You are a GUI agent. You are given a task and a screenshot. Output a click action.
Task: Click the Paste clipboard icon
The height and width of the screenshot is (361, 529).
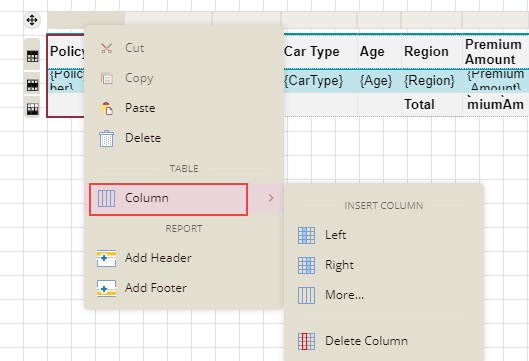pos(107,108)
